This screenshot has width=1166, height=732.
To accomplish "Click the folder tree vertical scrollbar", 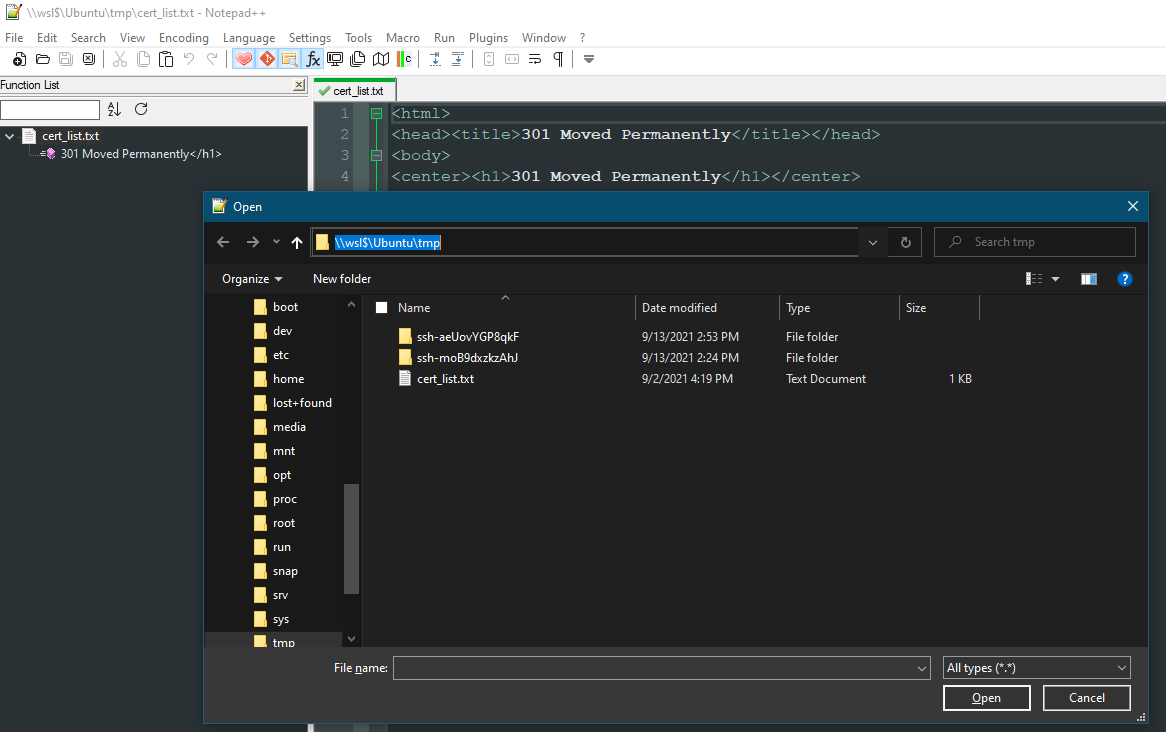I will [x=351, y=539].
